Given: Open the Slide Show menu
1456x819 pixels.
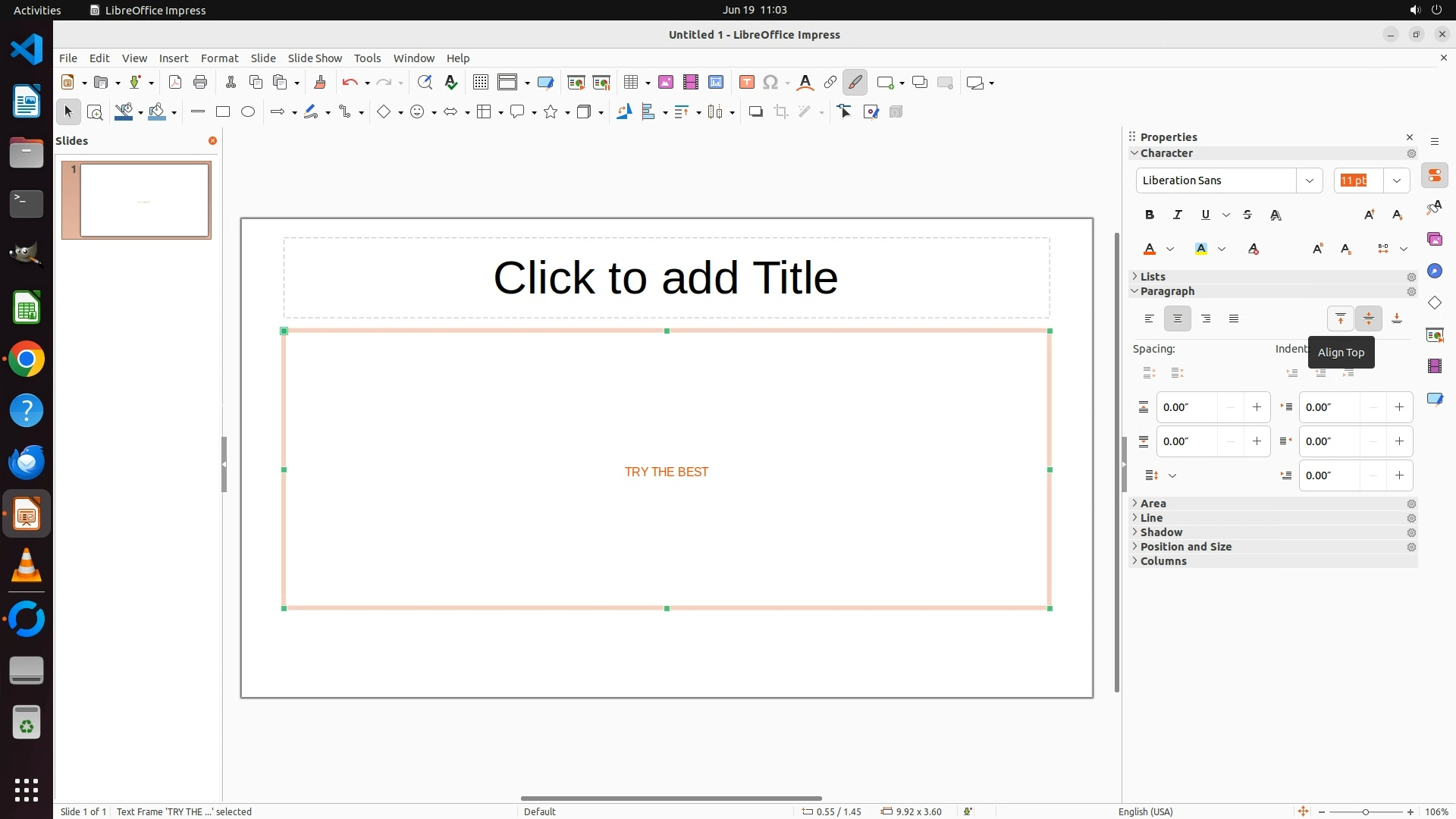Looking at the screenshot, I should tap(315, 58).
